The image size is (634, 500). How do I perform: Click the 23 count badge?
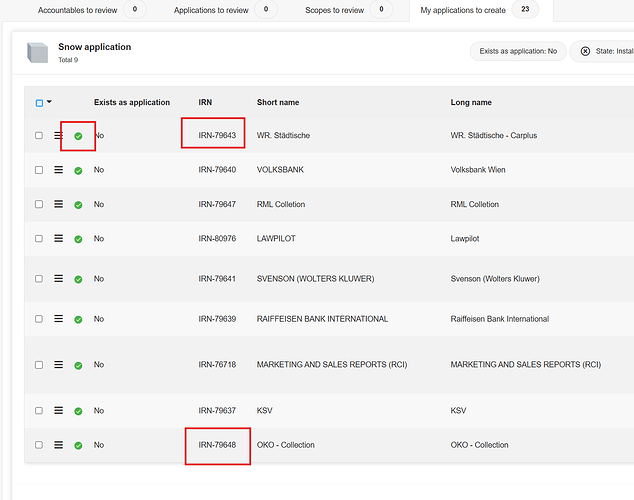525,9
